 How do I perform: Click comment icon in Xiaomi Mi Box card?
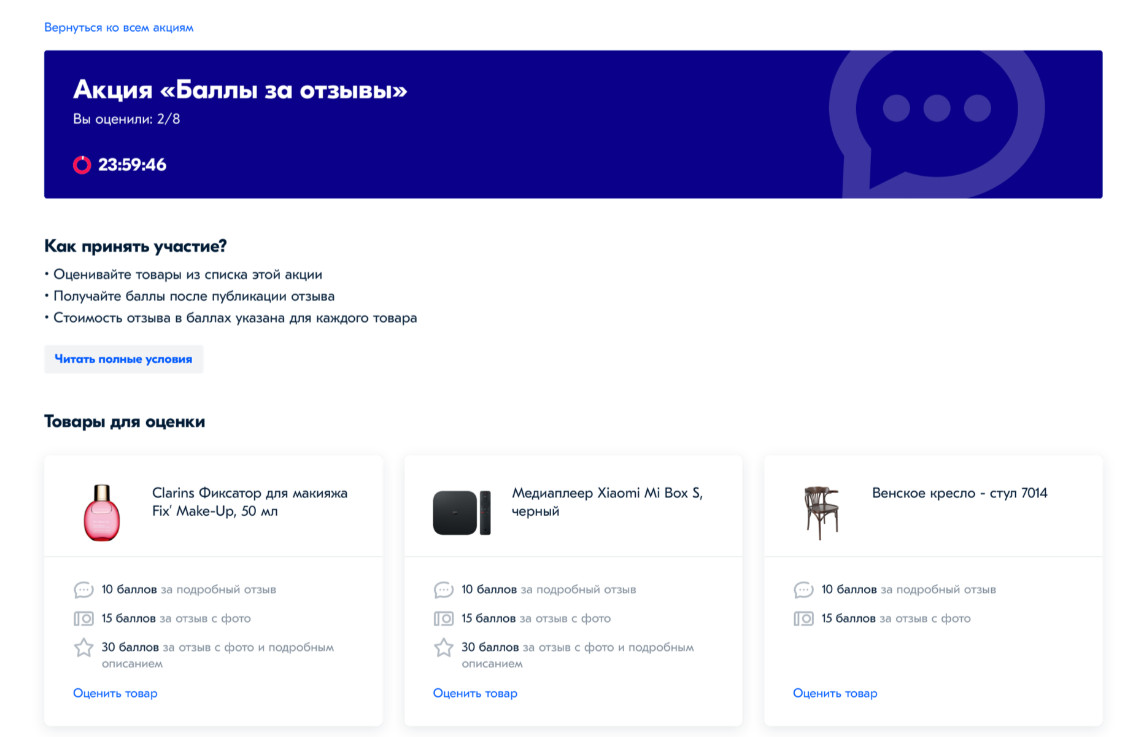click(x=444, y=590)
